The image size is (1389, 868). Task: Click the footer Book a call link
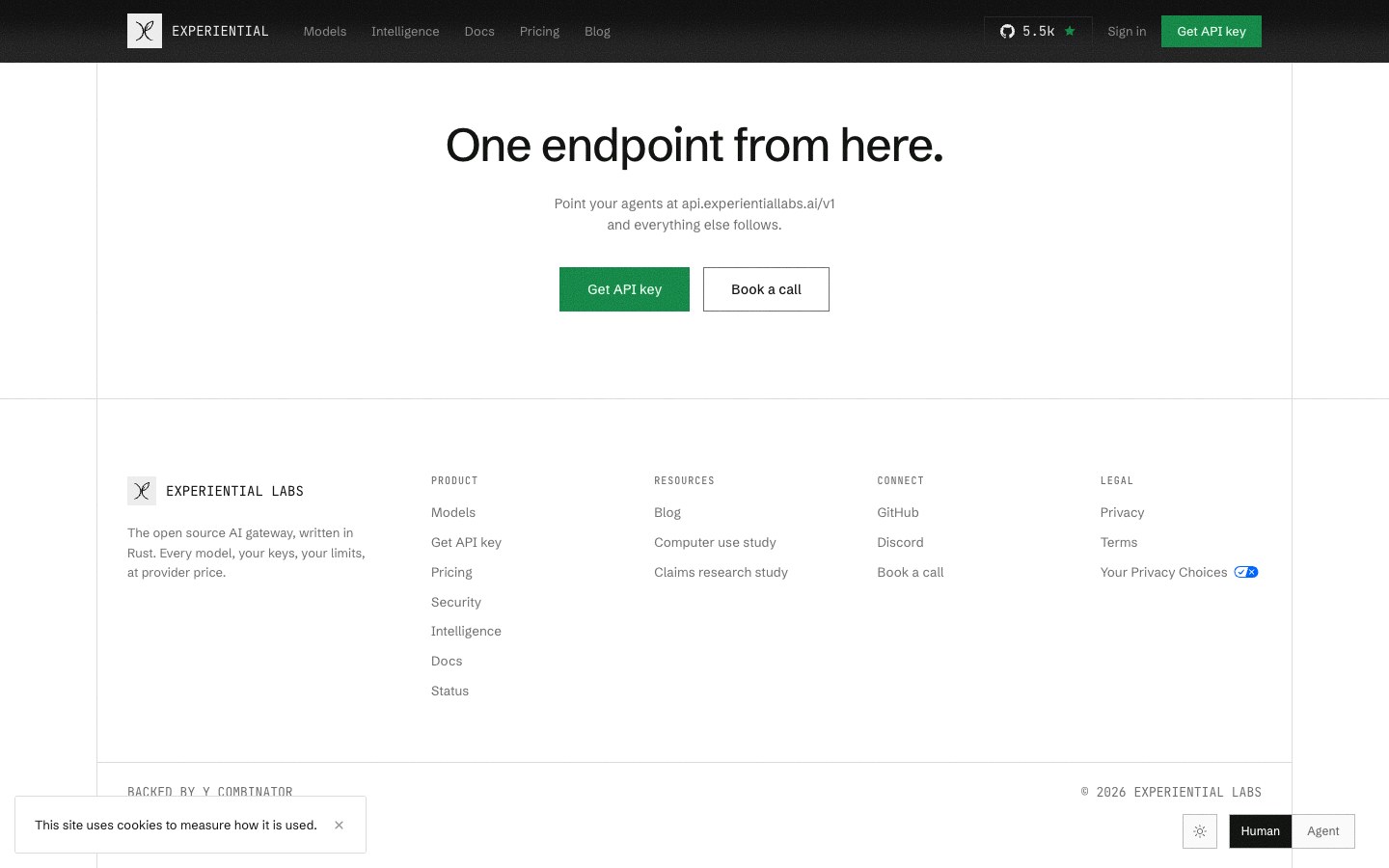(x=911, y=572)
